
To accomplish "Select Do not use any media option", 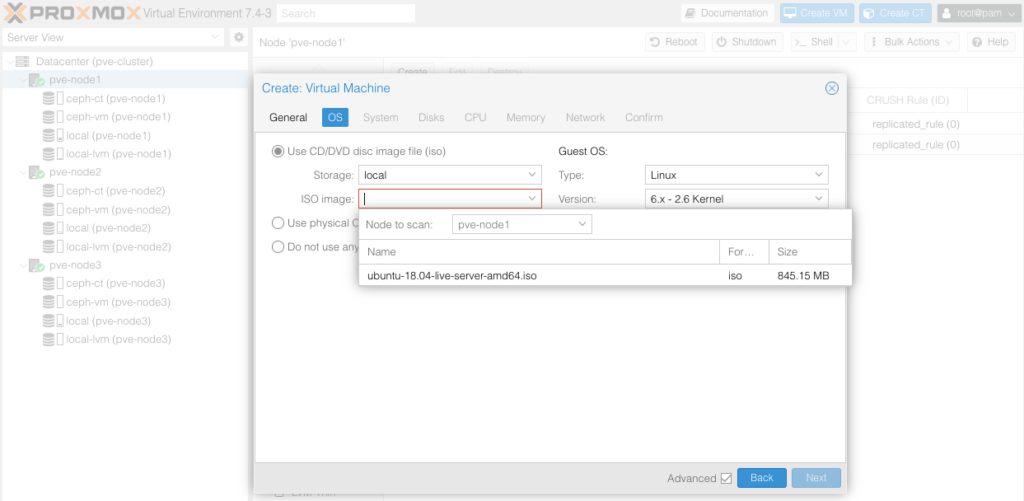I will coord(278,247).
